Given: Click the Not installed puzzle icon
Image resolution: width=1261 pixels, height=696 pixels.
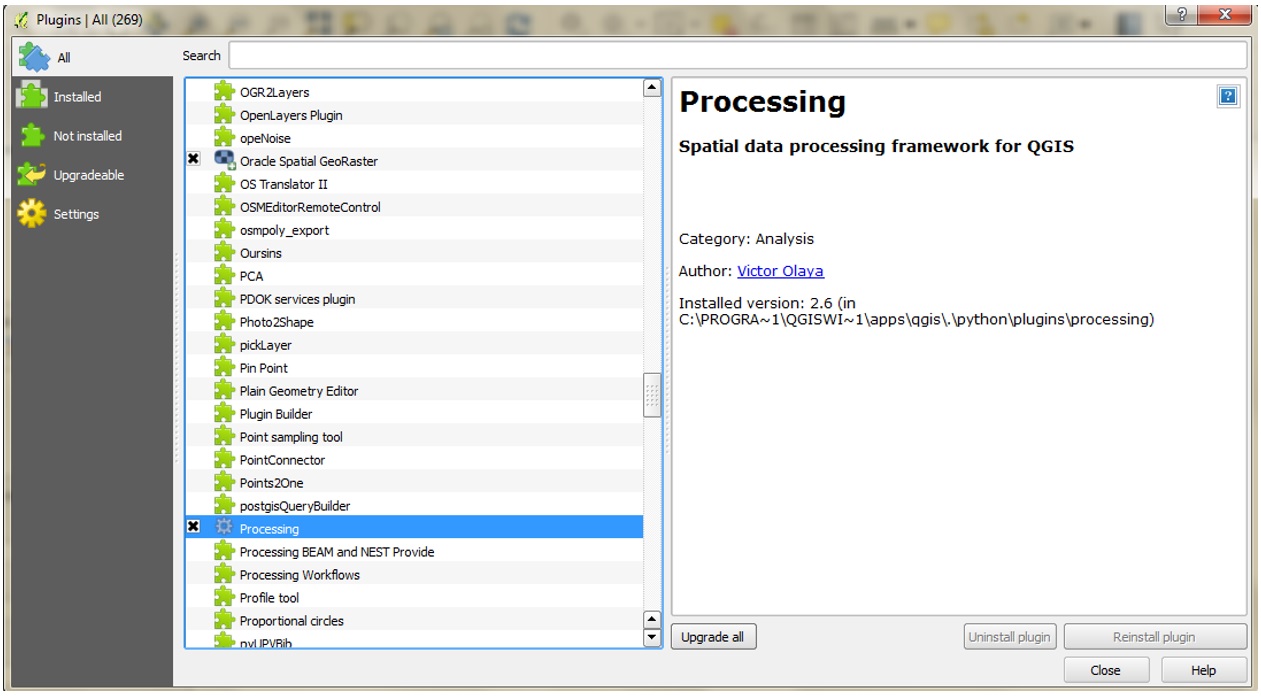Looking at the screenshot, I should click(32, 135).
